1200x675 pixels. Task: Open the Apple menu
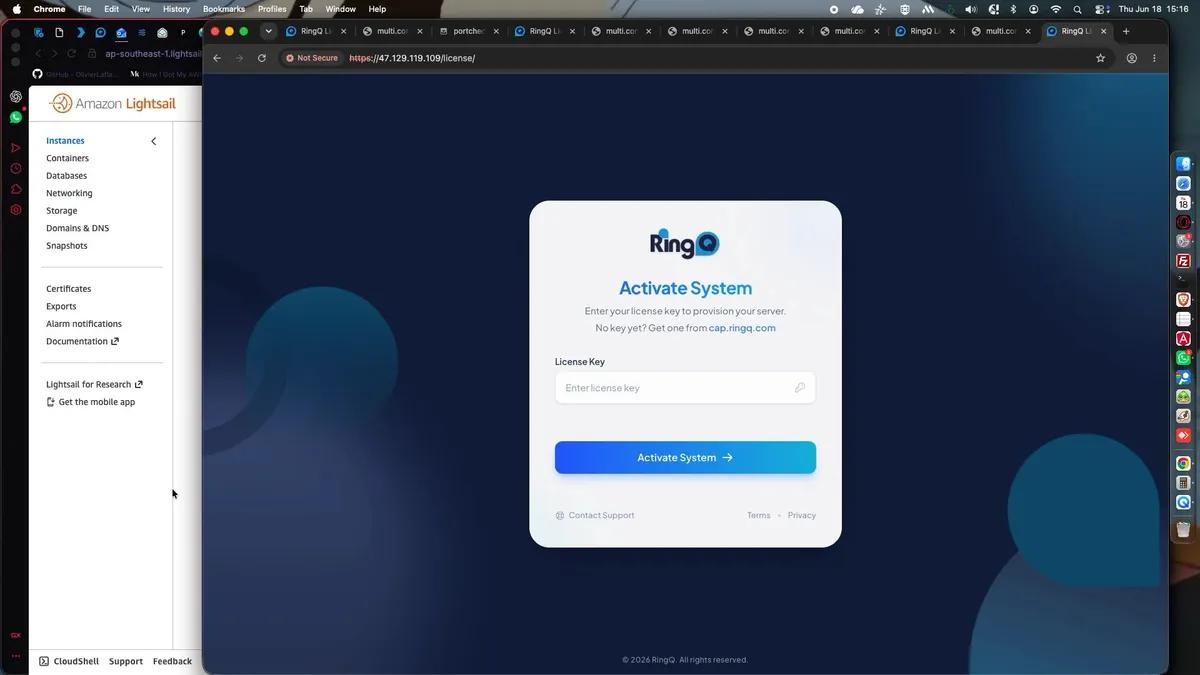[x=16, y=9]
